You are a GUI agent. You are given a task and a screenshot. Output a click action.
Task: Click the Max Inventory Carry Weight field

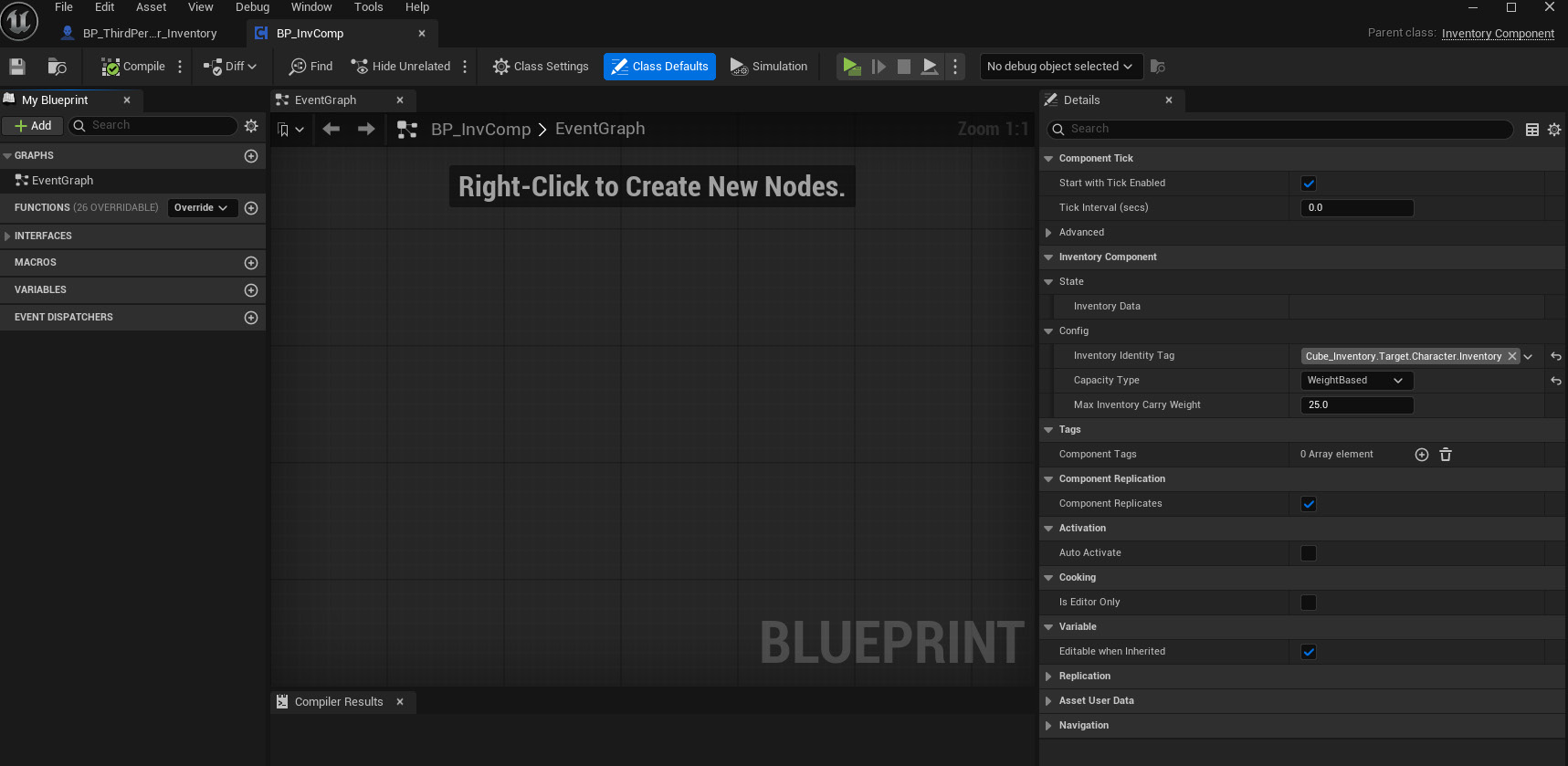[x=1357, y=405]
